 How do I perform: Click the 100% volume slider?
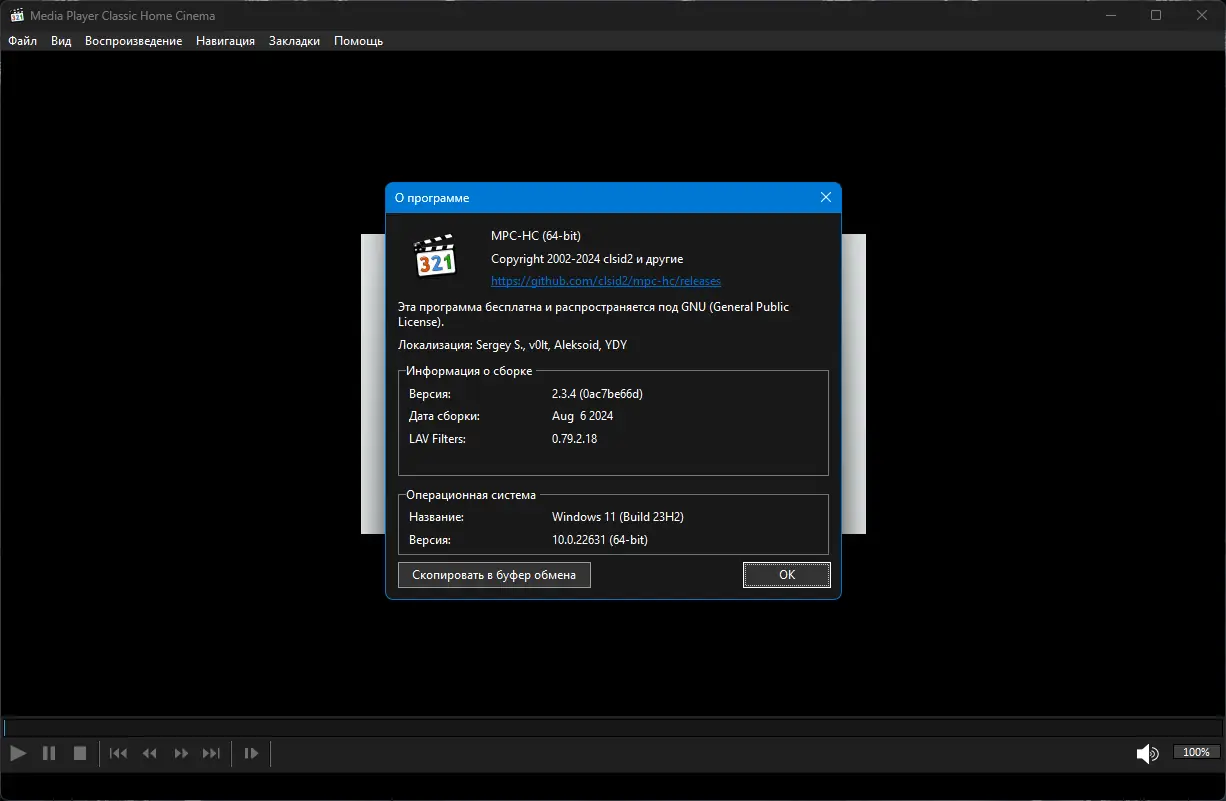click(1196, 753)
